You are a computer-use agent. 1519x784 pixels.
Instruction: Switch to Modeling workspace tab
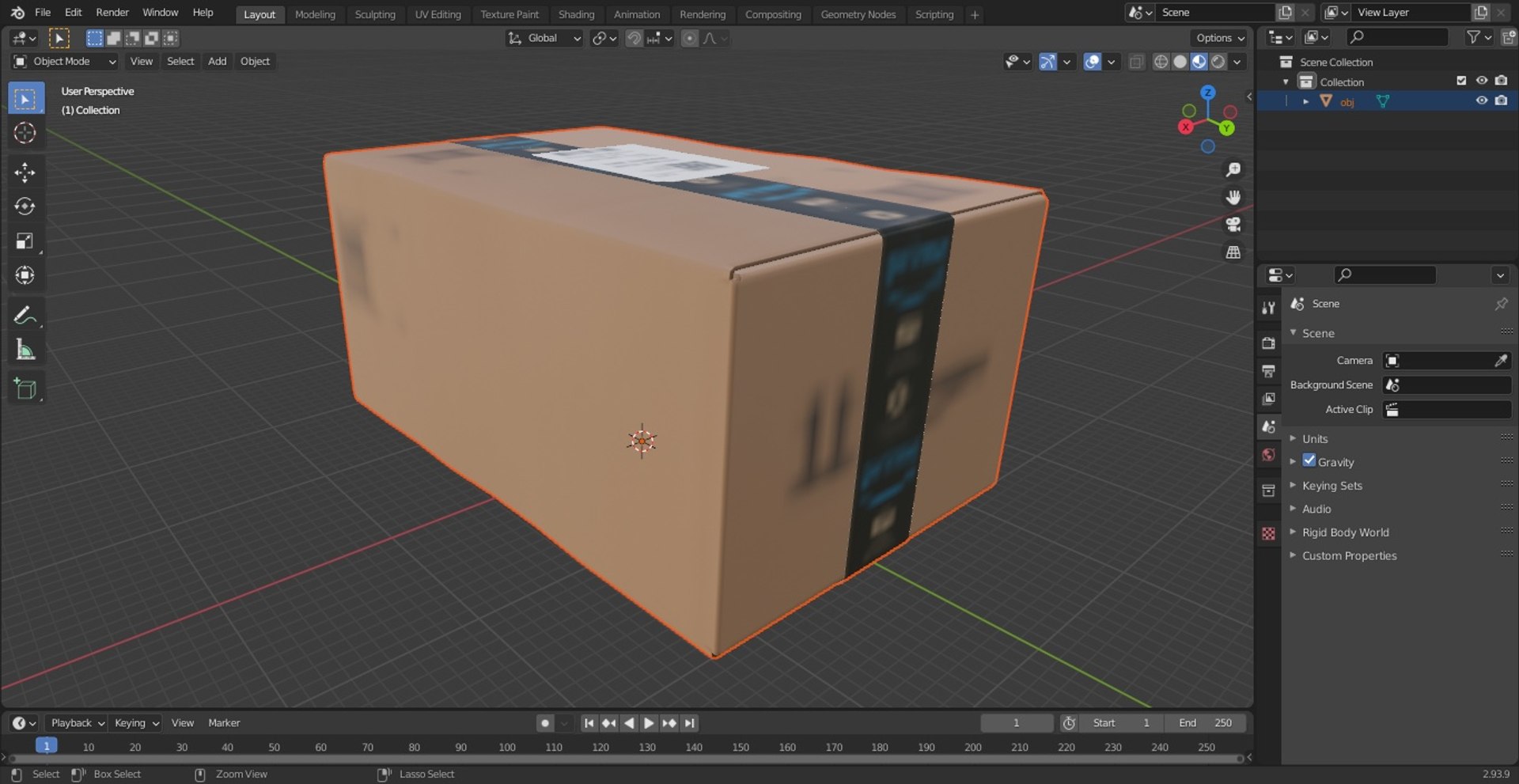pos(315,14)
